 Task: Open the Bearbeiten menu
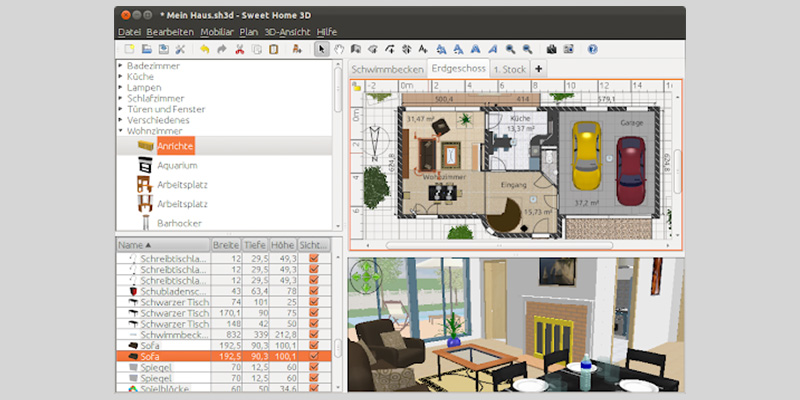point(170,32)
